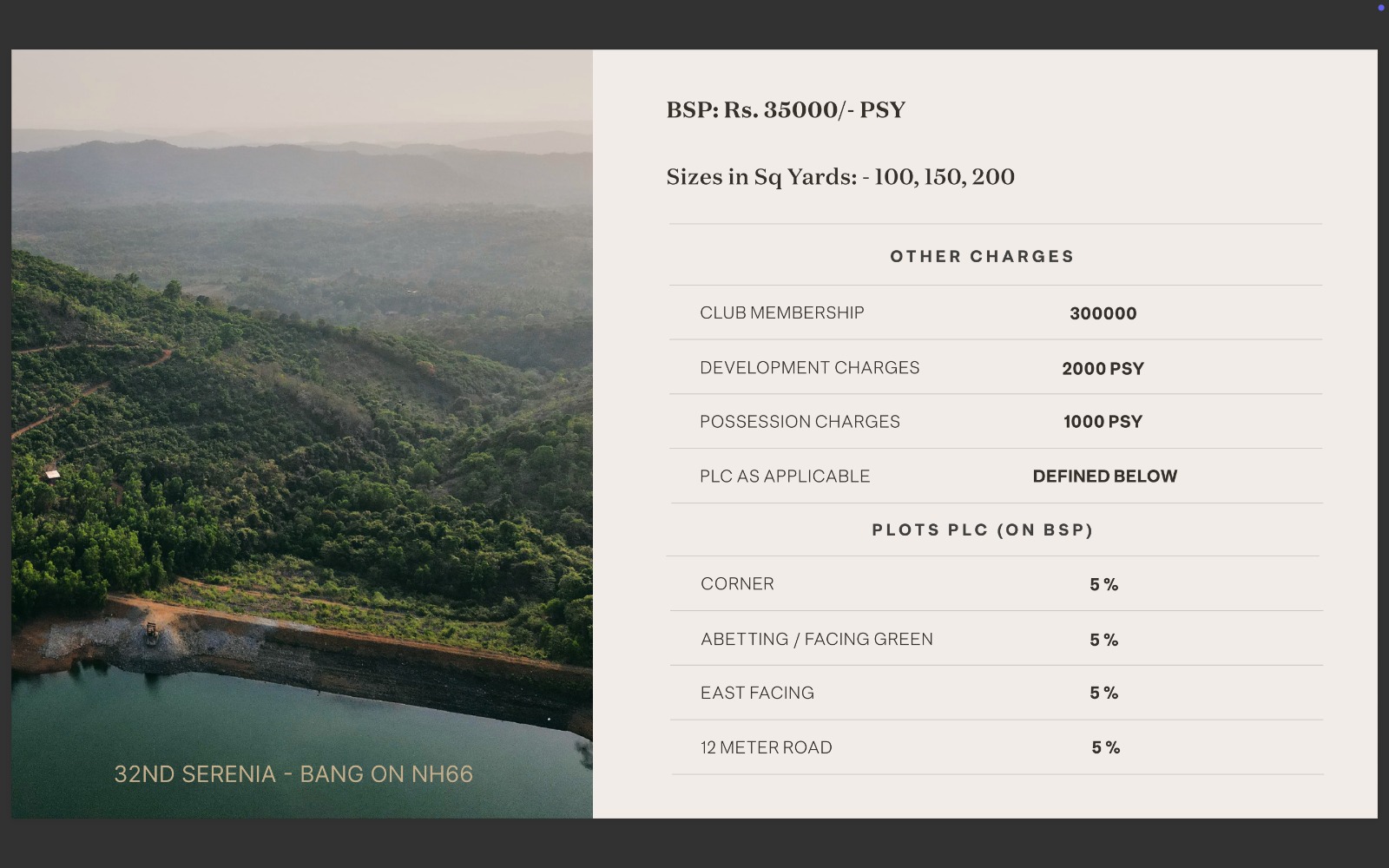Click the 32ND SERENIA caption on photo

pyautogui.click(x=293, y=774)
